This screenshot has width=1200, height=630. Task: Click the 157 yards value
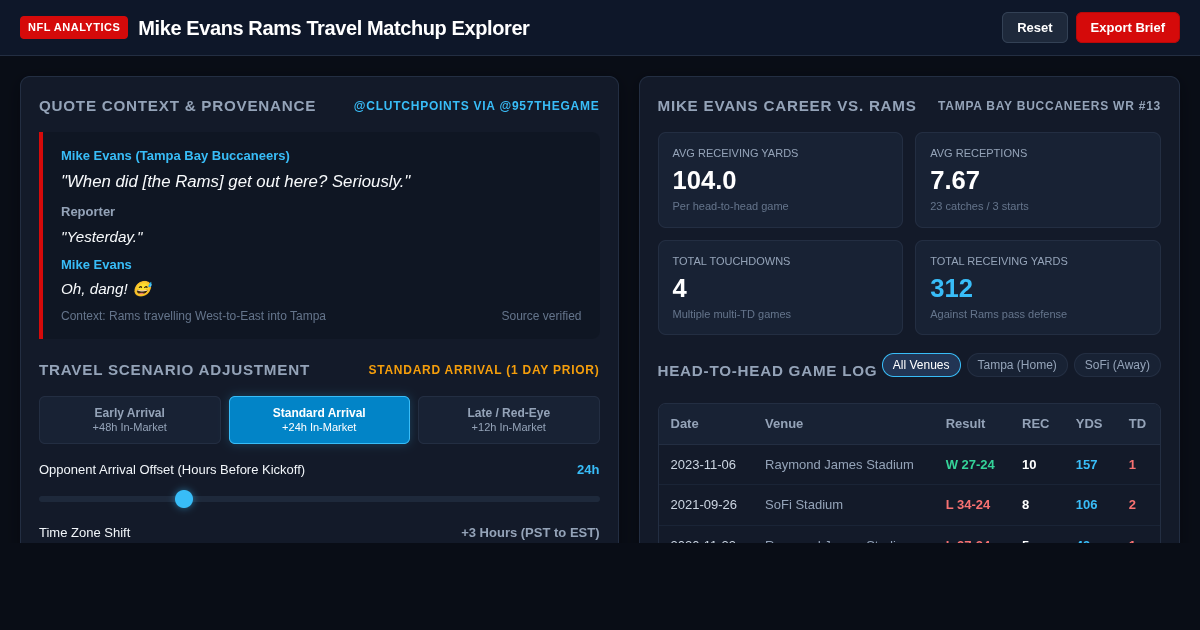click(1087, 464)
